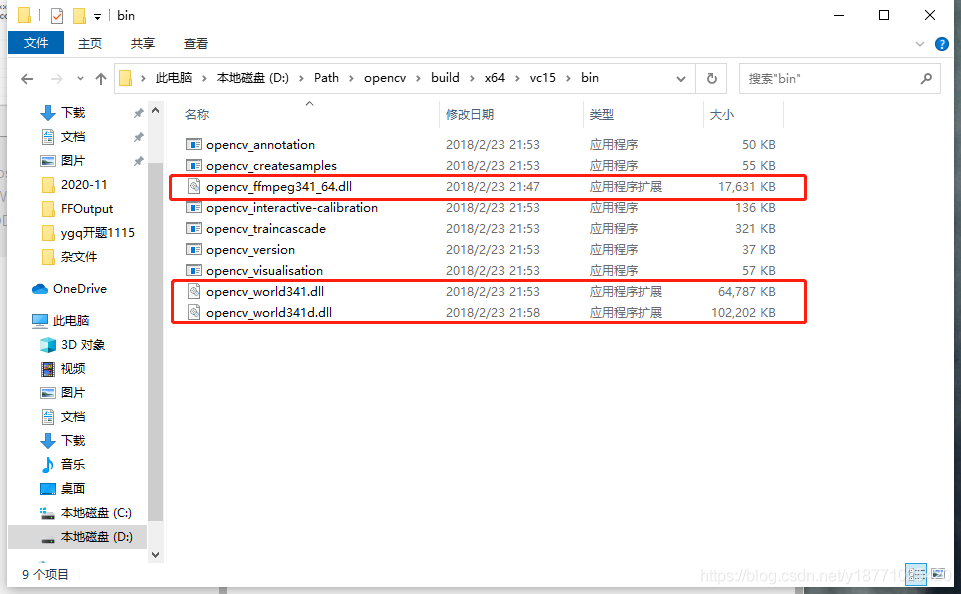Click opencv in address breadcrumb
The width and height of the screenshot is (961, 594).
click(385, 78)
